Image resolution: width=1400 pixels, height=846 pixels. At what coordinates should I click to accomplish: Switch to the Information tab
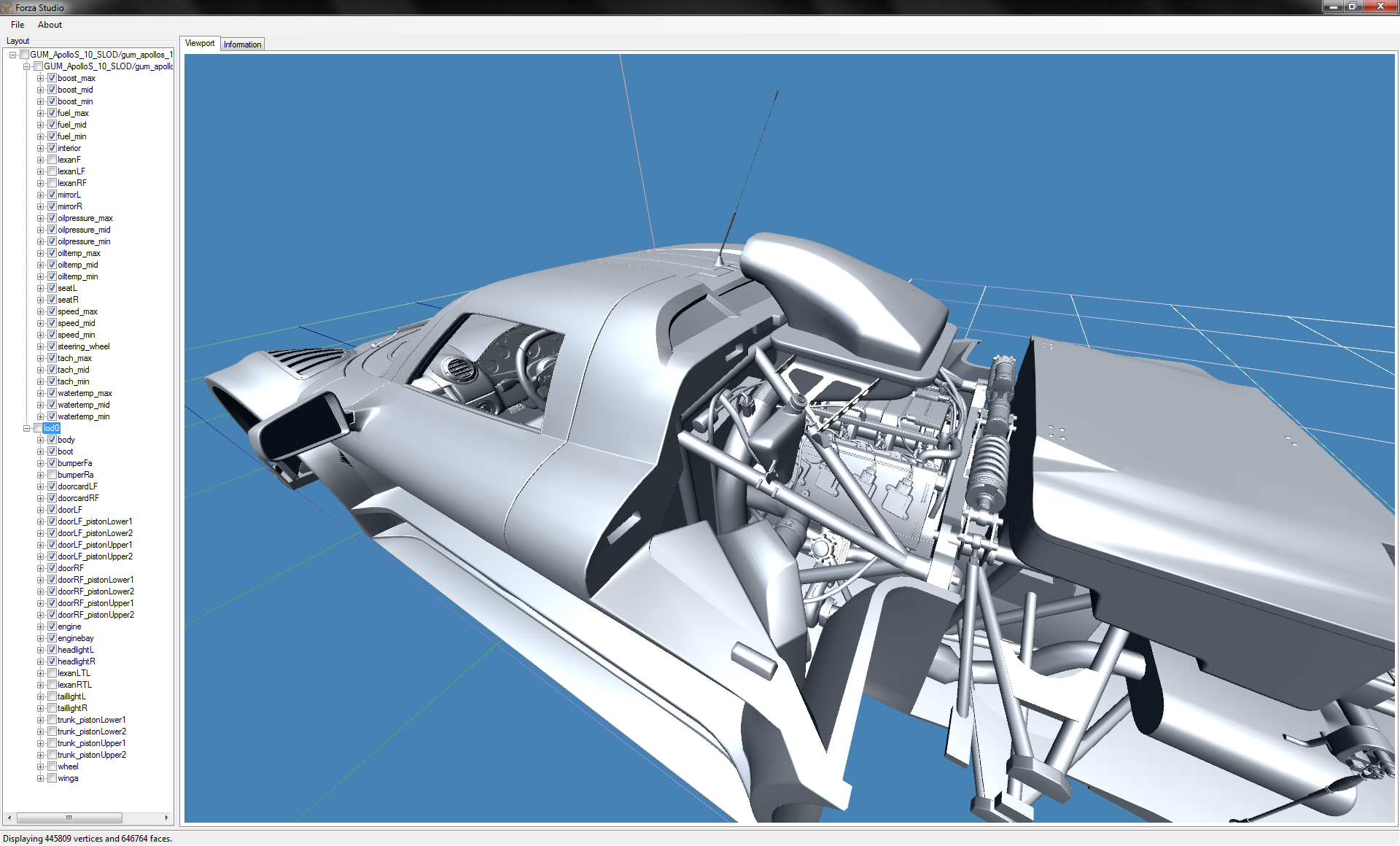242,44
